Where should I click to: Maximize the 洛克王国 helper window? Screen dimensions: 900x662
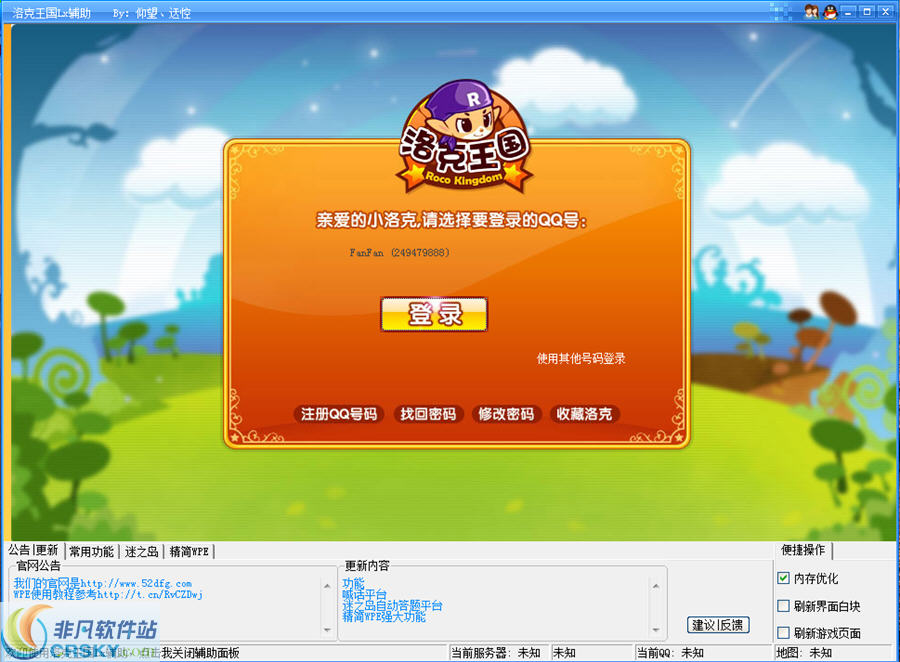pyautogui.click(x=867, y=11)
